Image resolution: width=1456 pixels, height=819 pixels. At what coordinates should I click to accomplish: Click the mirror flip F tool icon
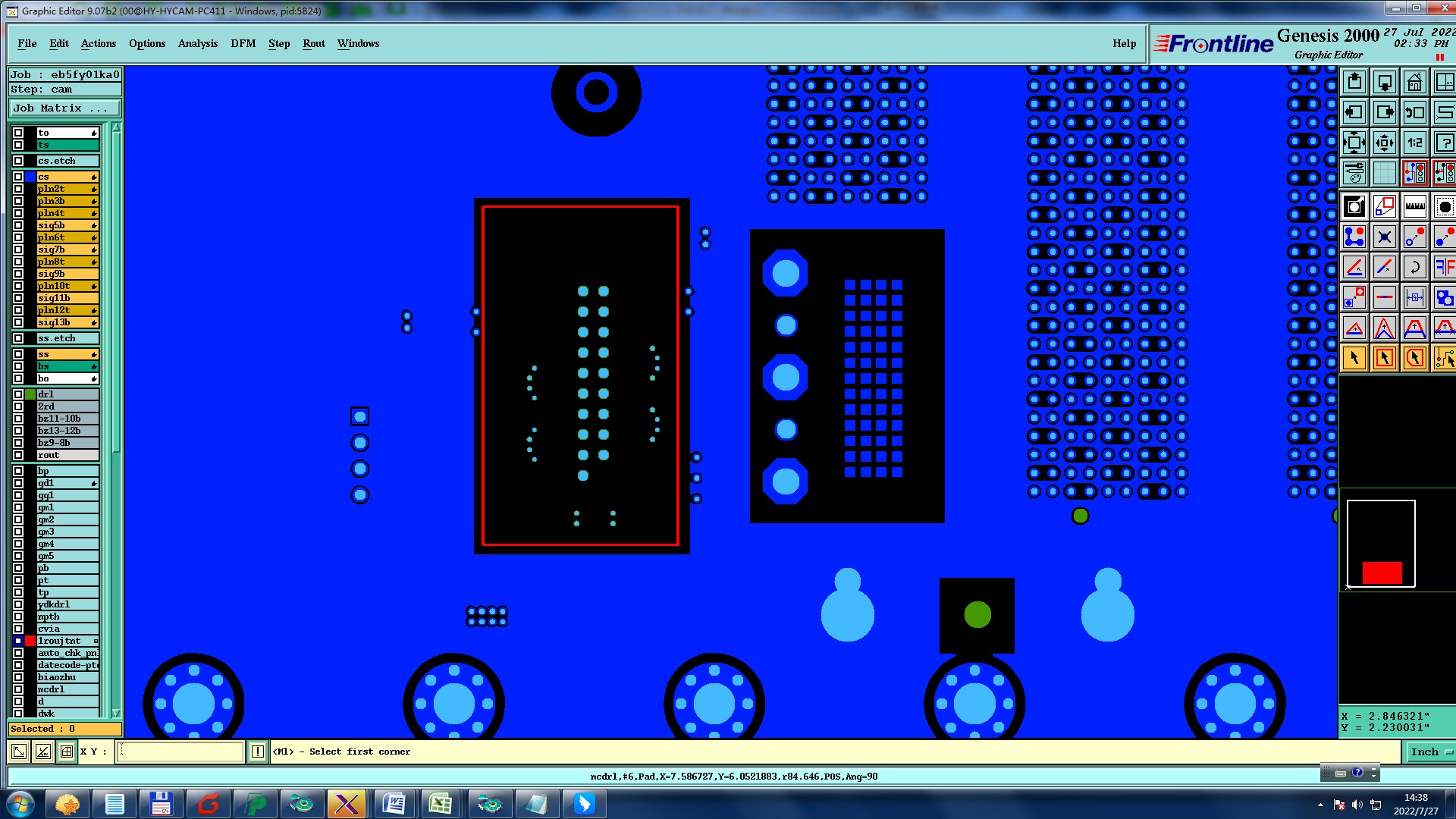pyautogui.click(x=1444, y=267)
